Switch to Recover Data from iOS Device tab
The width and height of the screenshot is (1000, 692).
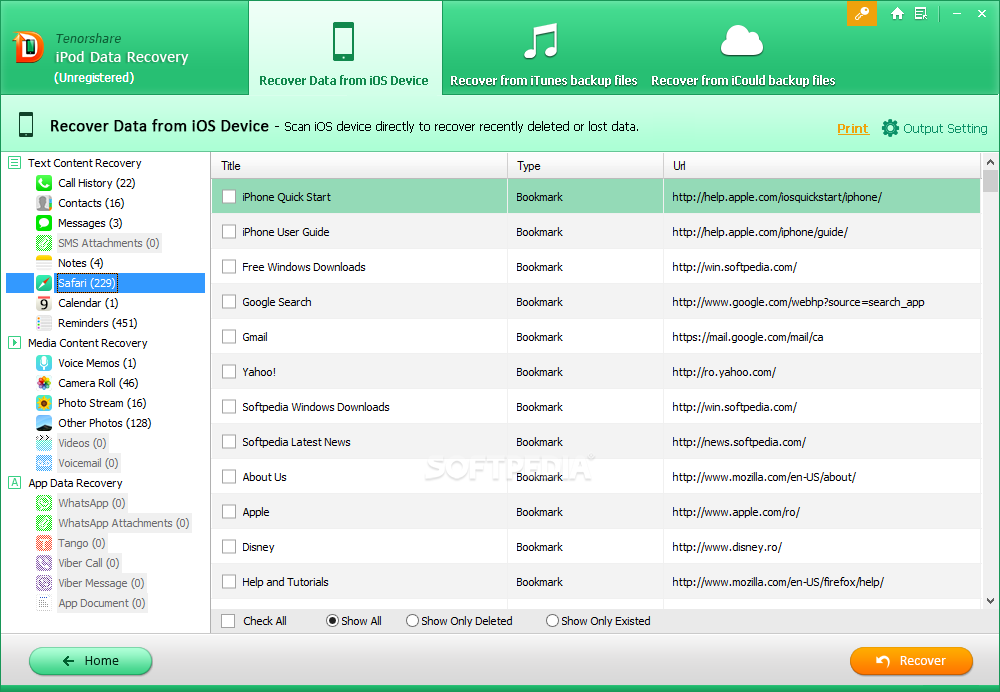tap(344, 48)
